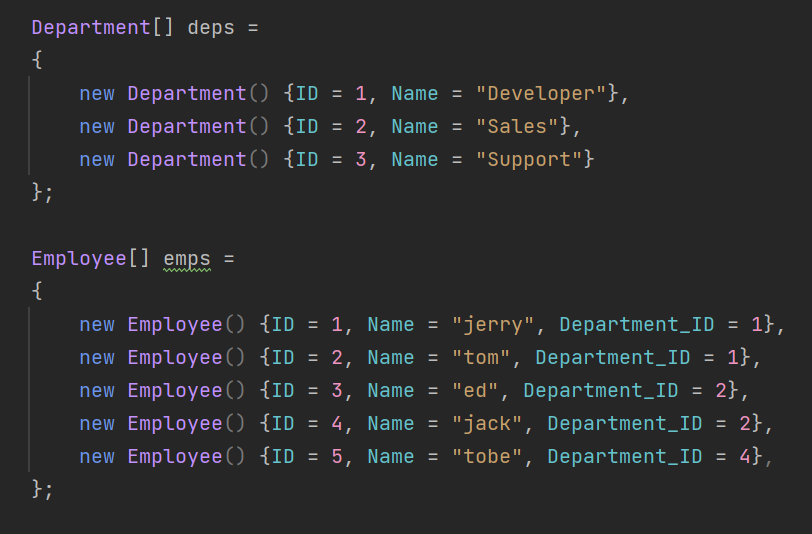This screenshot has height=534, width=812.
Task: Click the "Sales" string literal
Action: coord(517,127)
